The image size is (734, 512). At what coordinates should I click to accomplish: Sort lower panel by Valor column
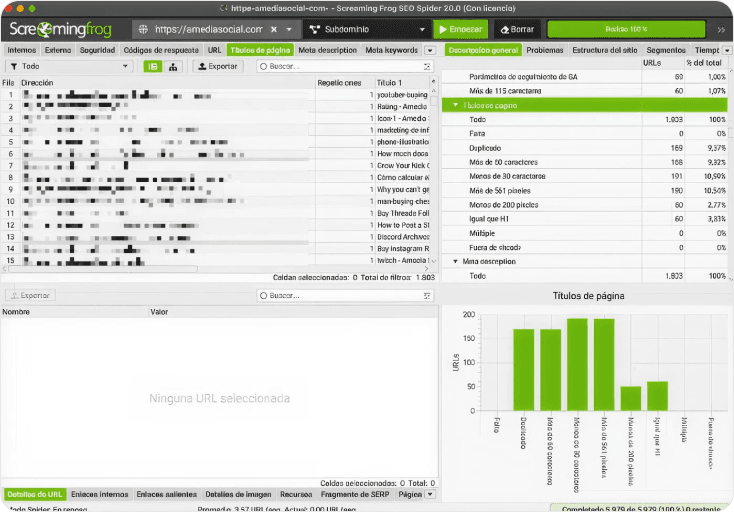293,312
